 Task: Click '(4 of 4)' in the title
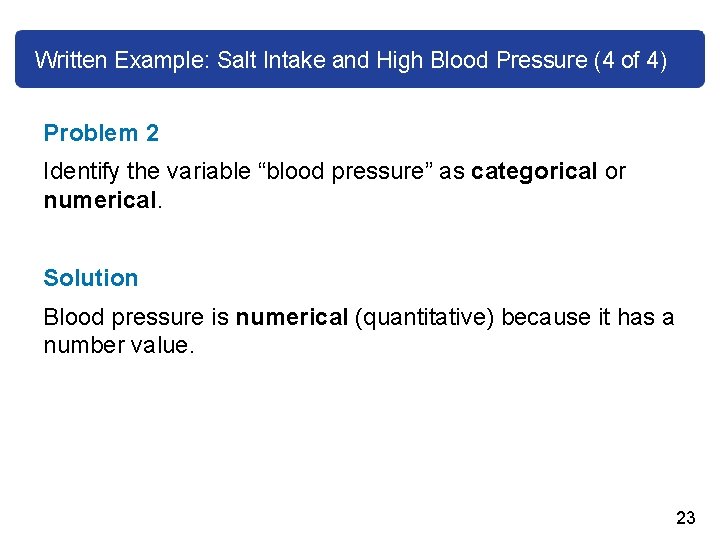[x=629, y=60]
